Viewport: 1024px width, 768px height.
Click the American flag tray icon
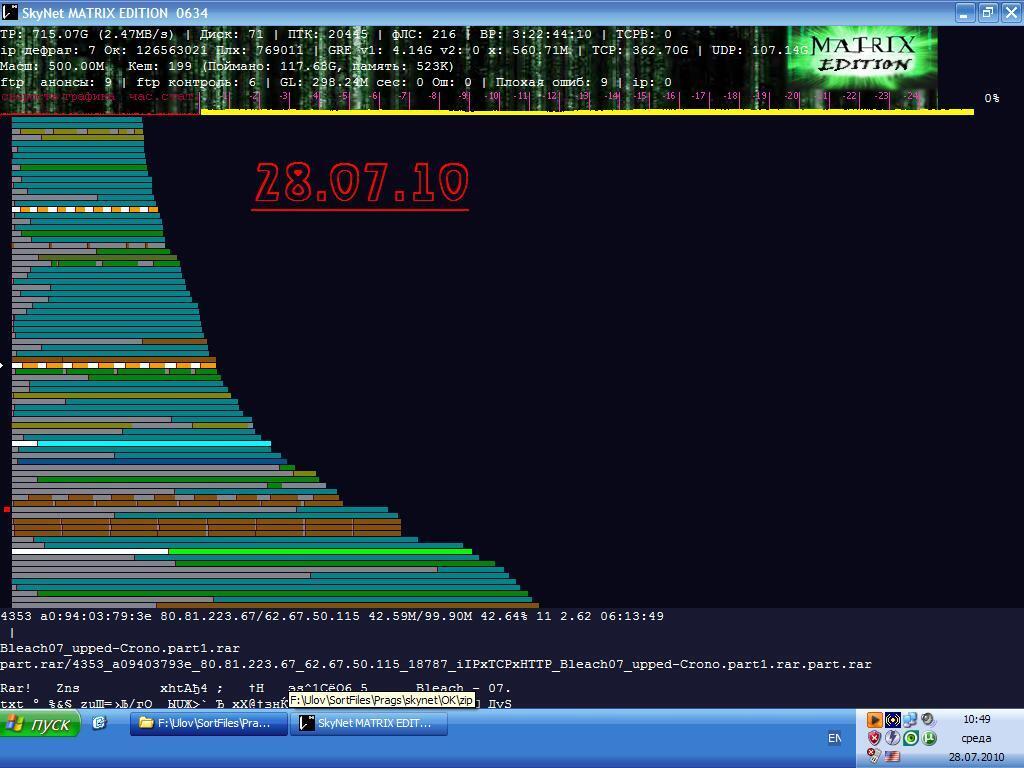pyautogui.click(x=892, y=757)
